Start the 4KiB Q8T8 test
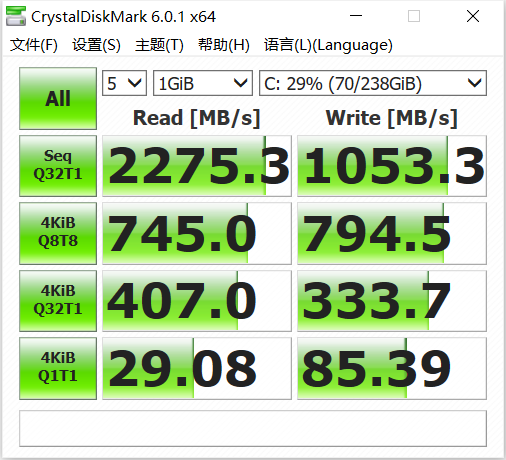The width and height of the screenshot is (506, 460). [58, 233]
